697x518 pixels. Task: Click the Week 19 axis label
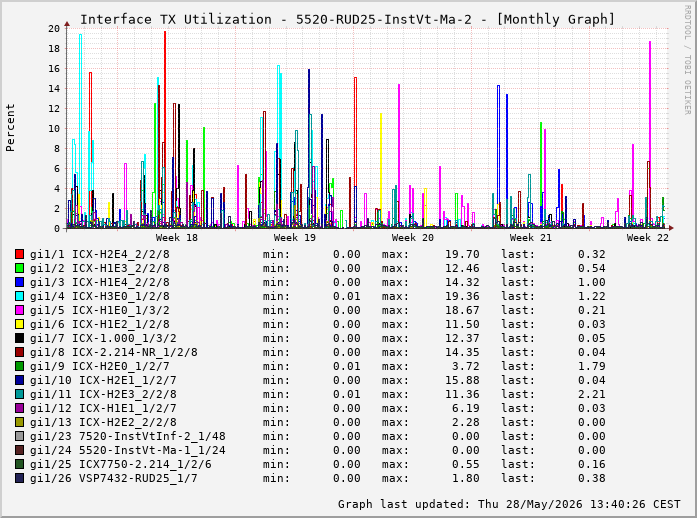[295, 238]
